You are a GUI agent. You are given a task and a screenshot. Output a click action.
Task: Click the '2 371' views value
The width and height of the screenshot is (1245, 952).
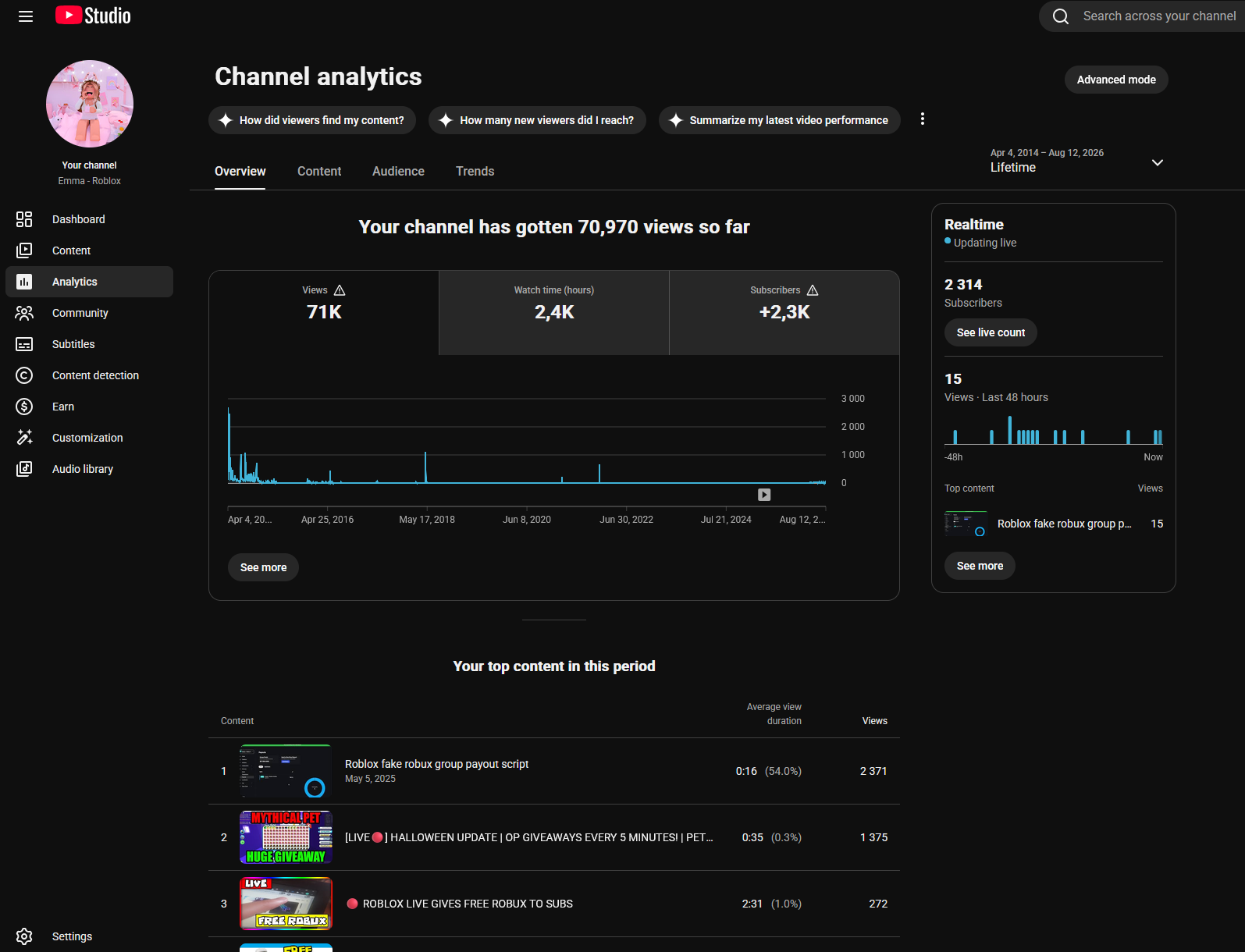tap(873, 771)
